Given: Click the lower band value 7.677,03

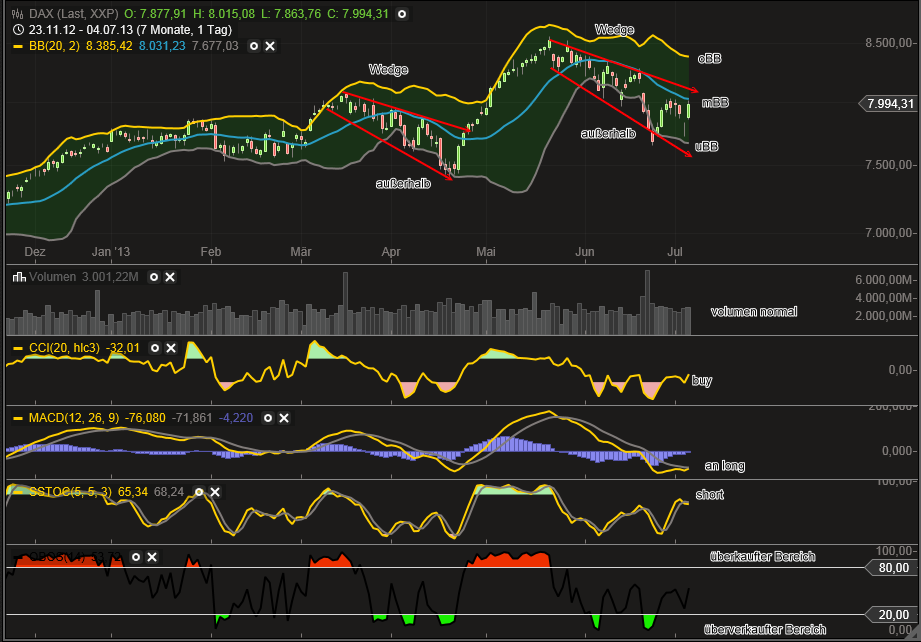Looking at the screenshot, I should coord(215,46).
